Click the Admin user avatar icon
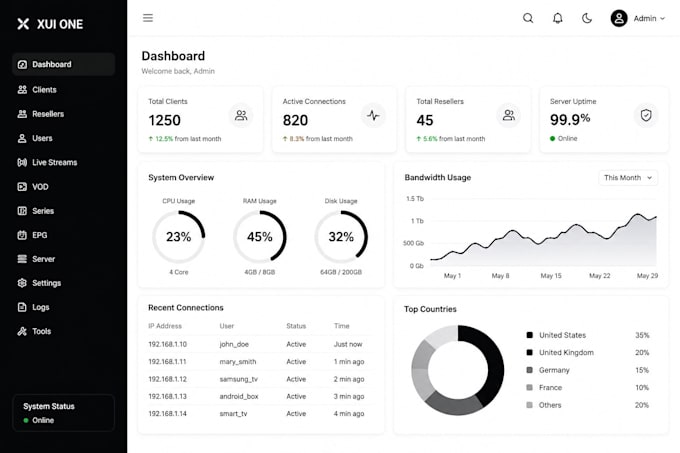The height and width of the screenshot is (453, 680). [x=619, y=18]
